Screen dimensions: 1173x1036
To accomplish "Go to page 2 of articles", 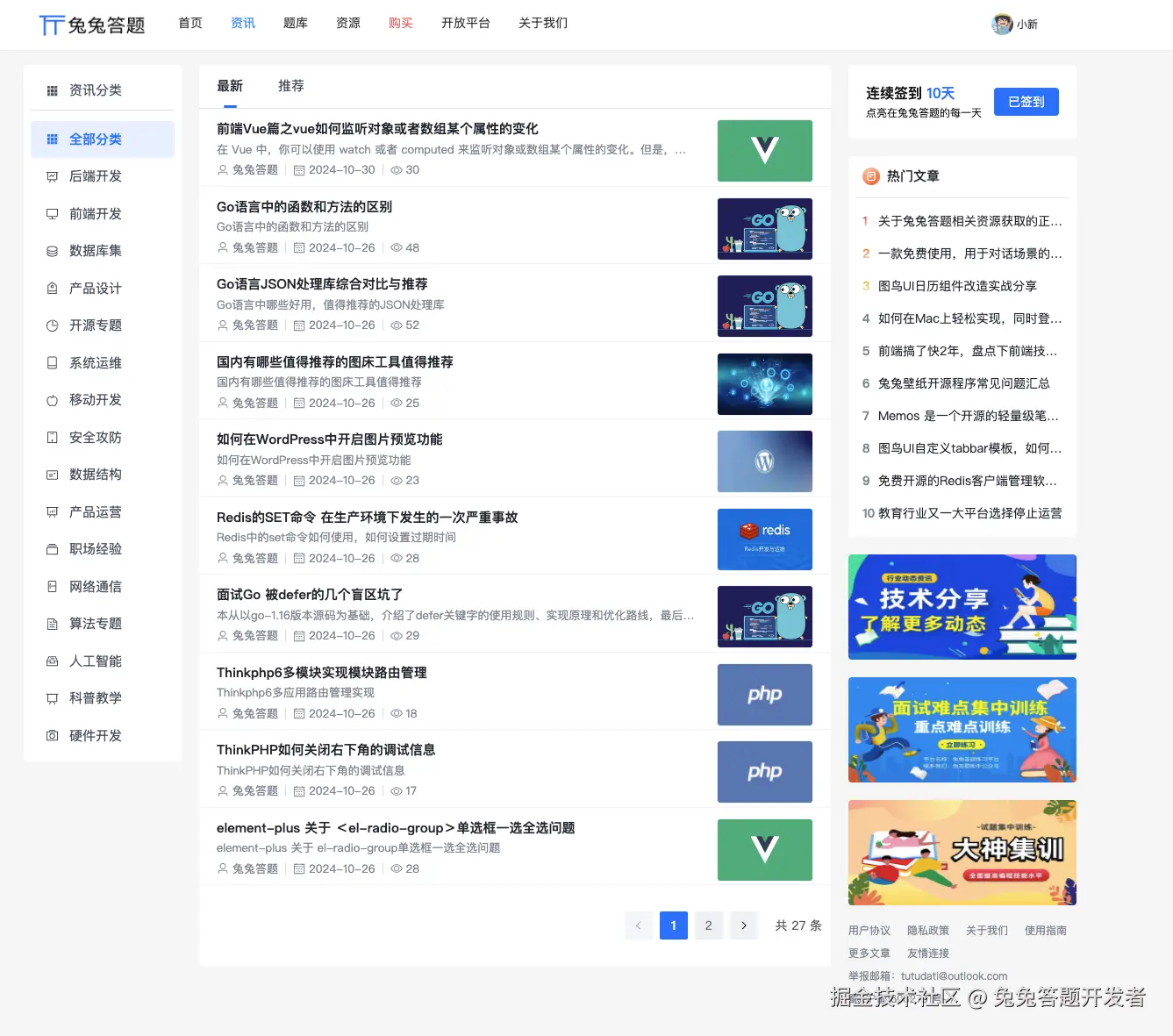I will 708,925.
